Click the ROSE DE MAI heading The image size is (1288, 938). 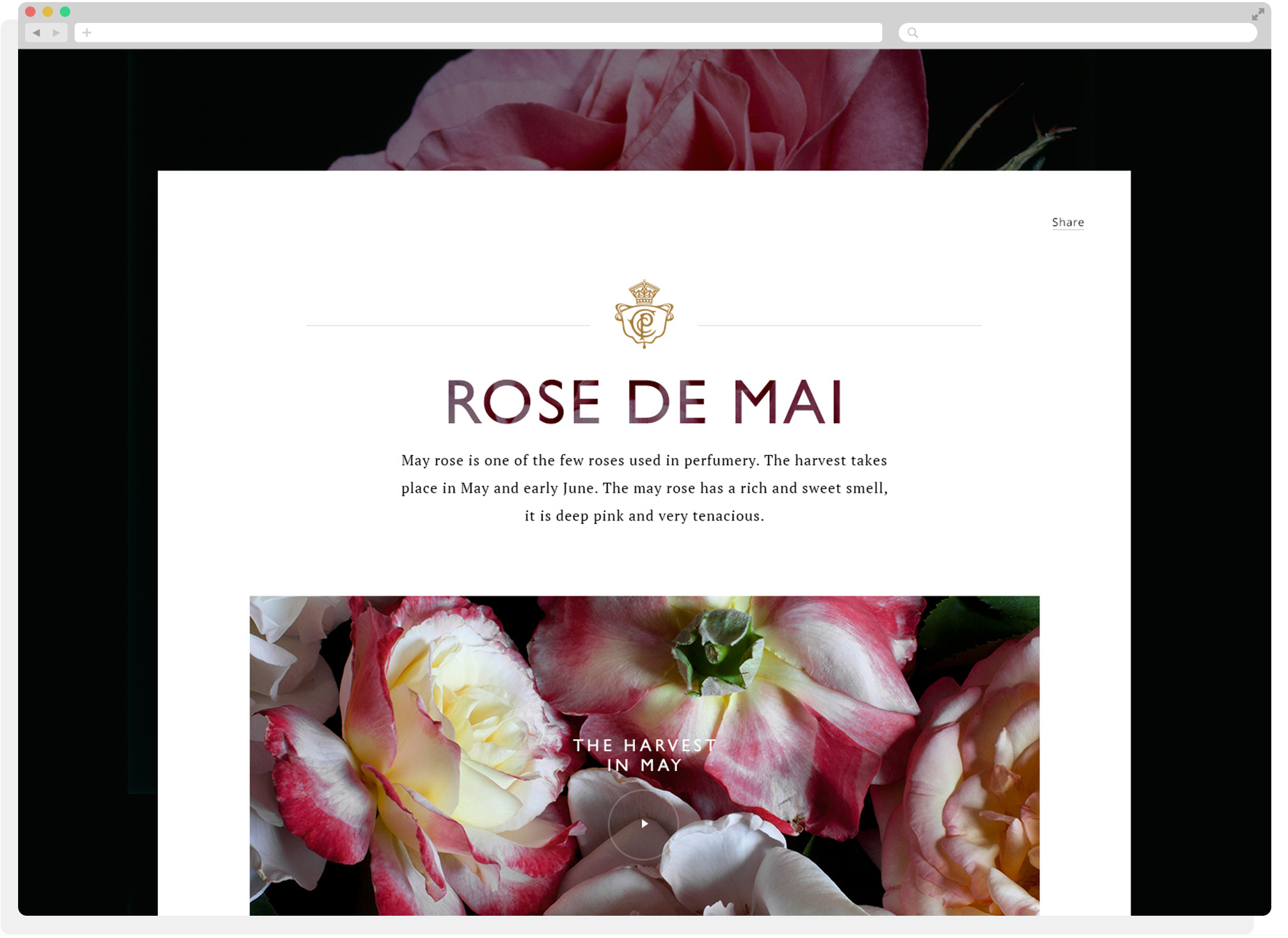644,402
